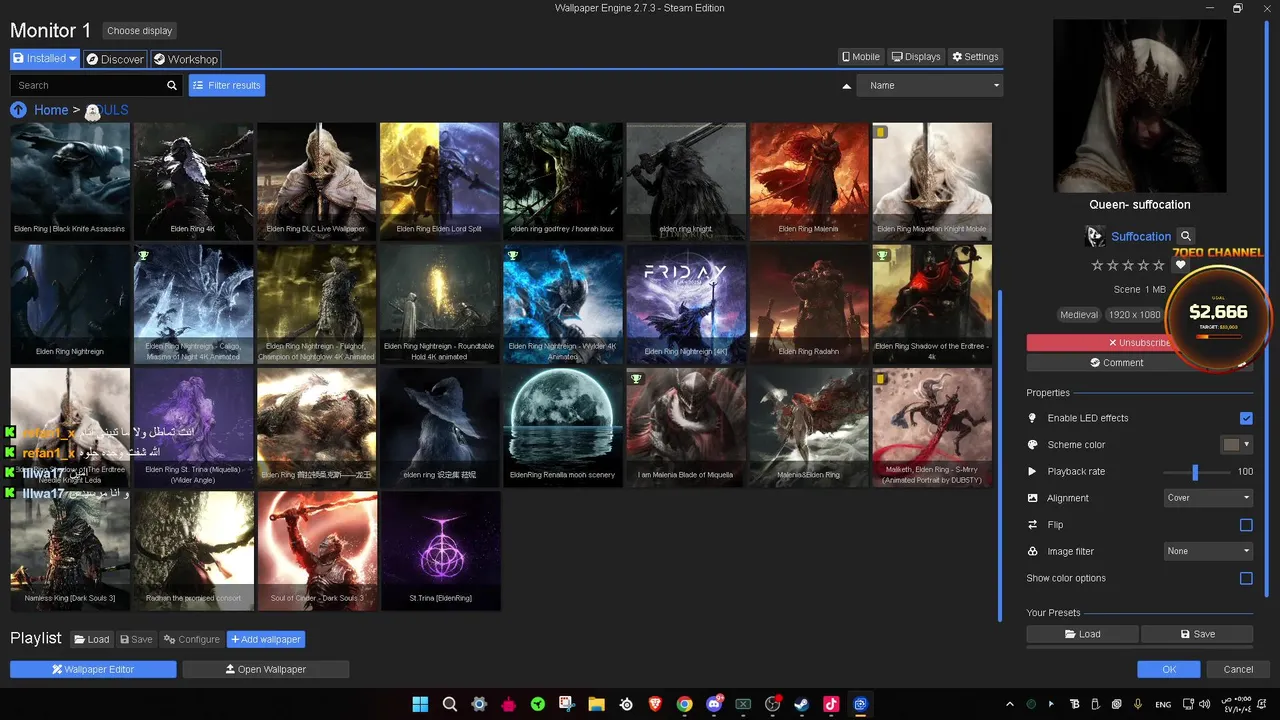This screenshot has height=720, width=1280.
Task: Search workshop for author Suffocation's items
Action: click(1186, 237)
